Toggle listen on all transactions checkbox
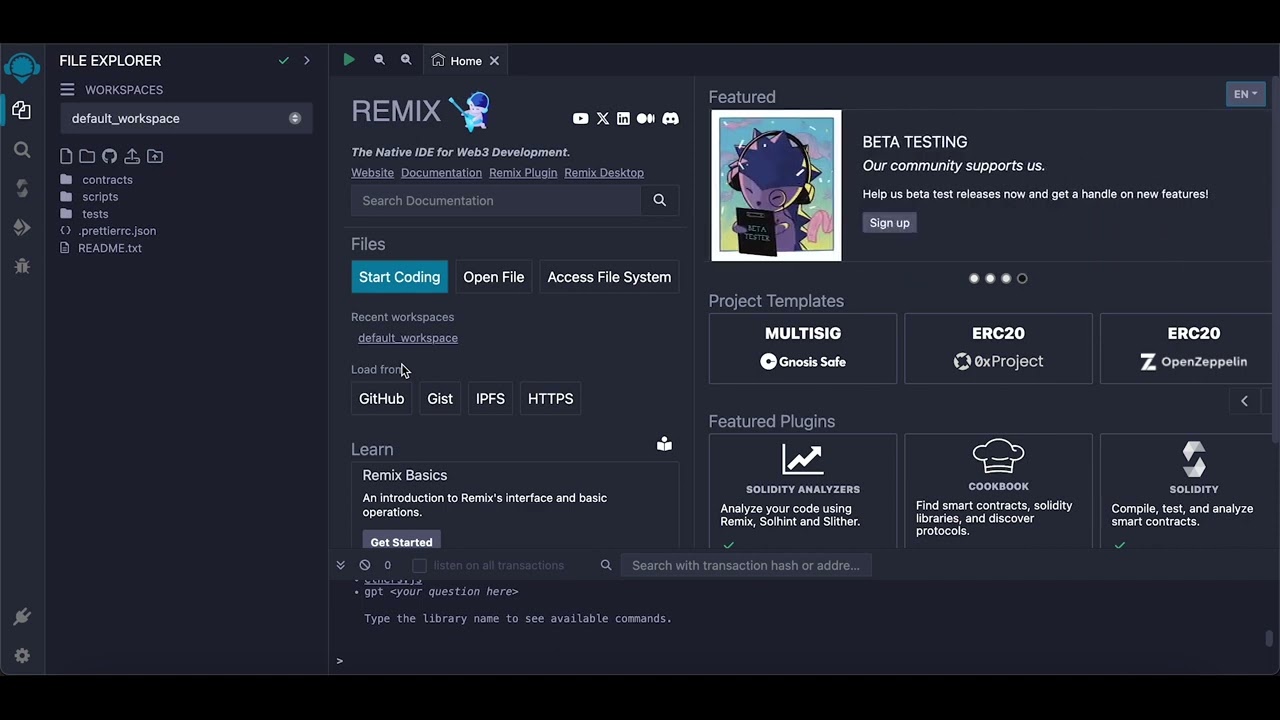This screenshot has height=720, width=1280. click(420, 566)
